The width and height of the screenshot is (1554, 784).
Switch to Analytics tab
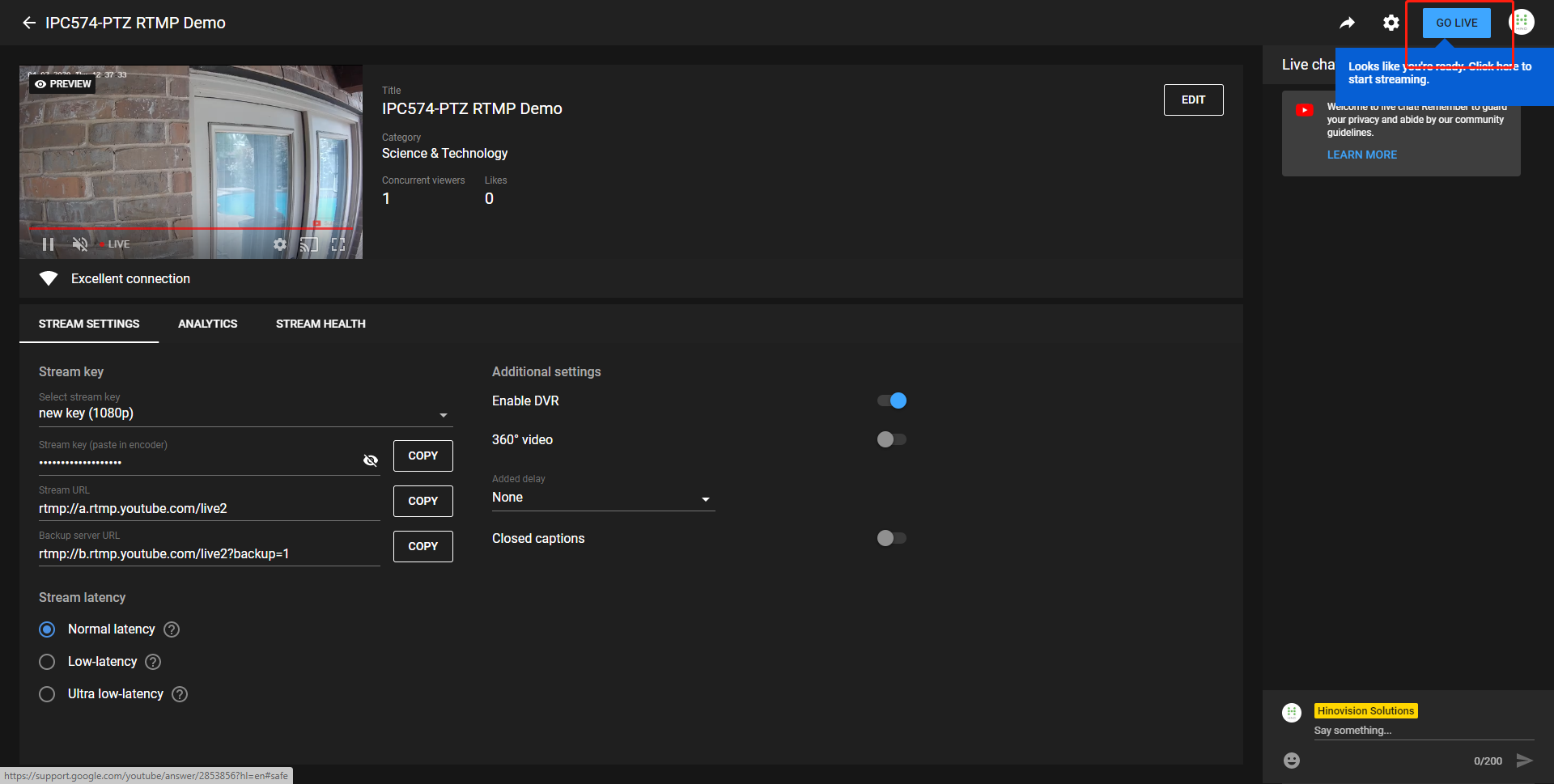coord(208,324)
